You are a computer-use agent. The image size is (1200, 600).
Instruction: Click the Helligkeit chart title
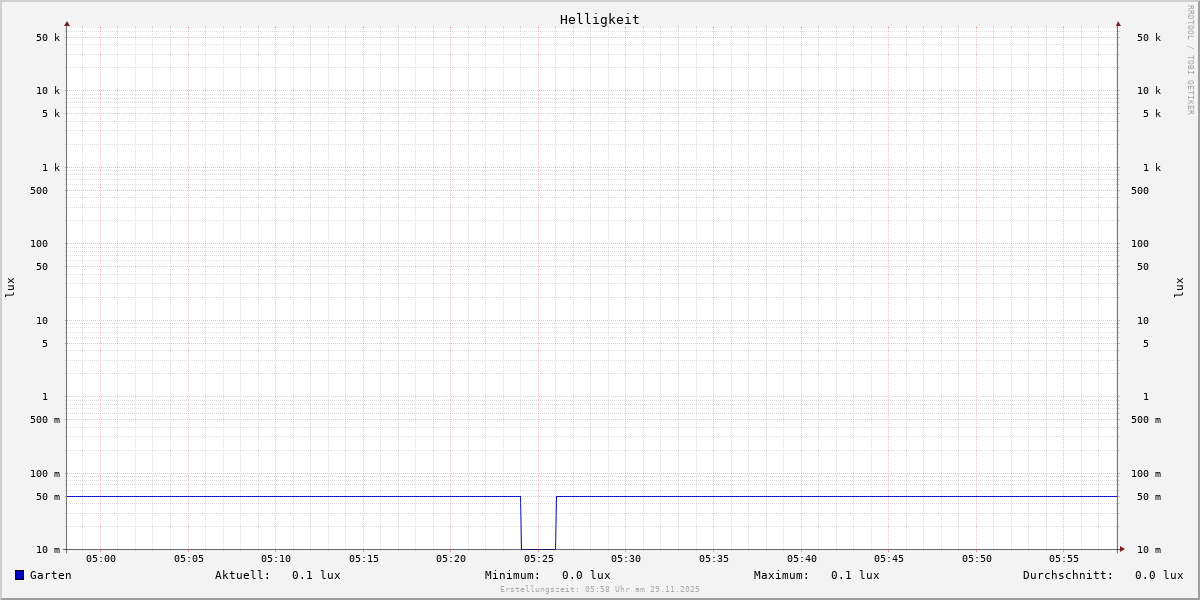[x=599, y=19]
